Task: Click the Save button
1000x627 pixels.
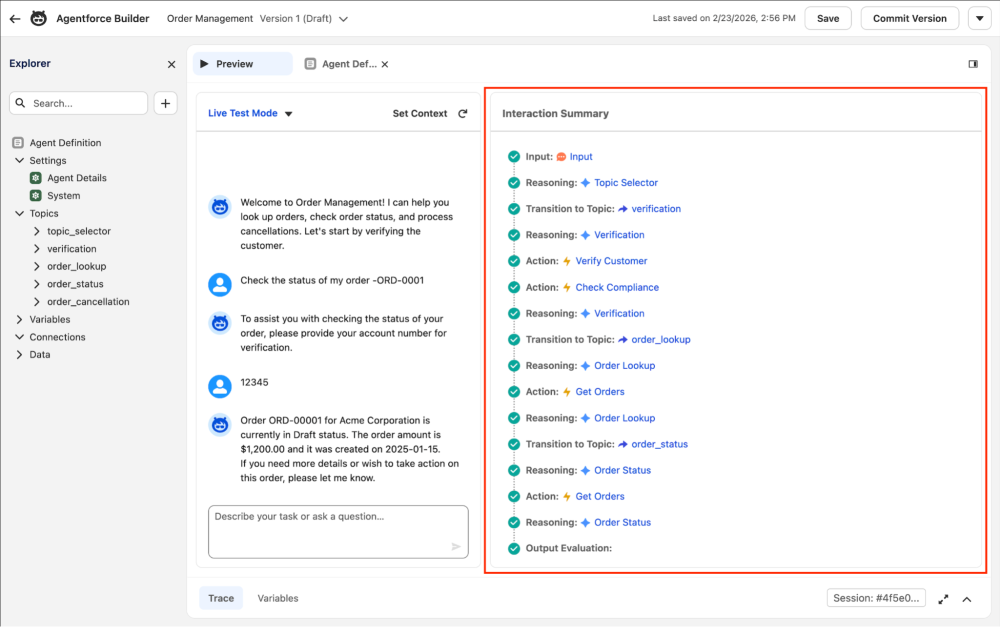Action: coord(827,17)
